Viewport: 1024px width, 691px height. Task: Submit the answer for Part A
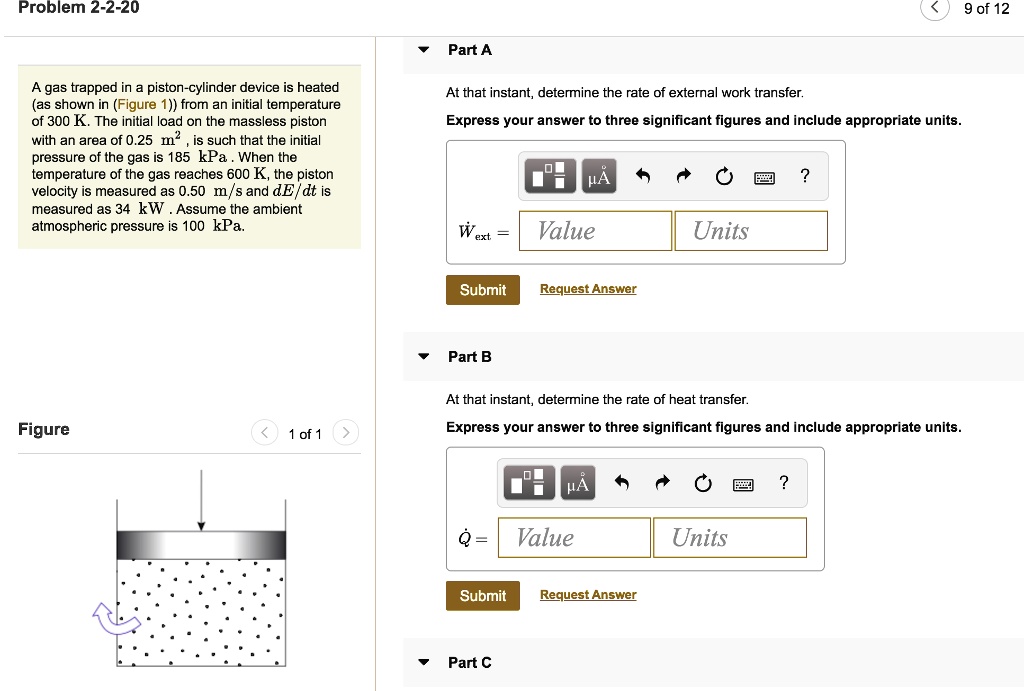pos(482,289)
